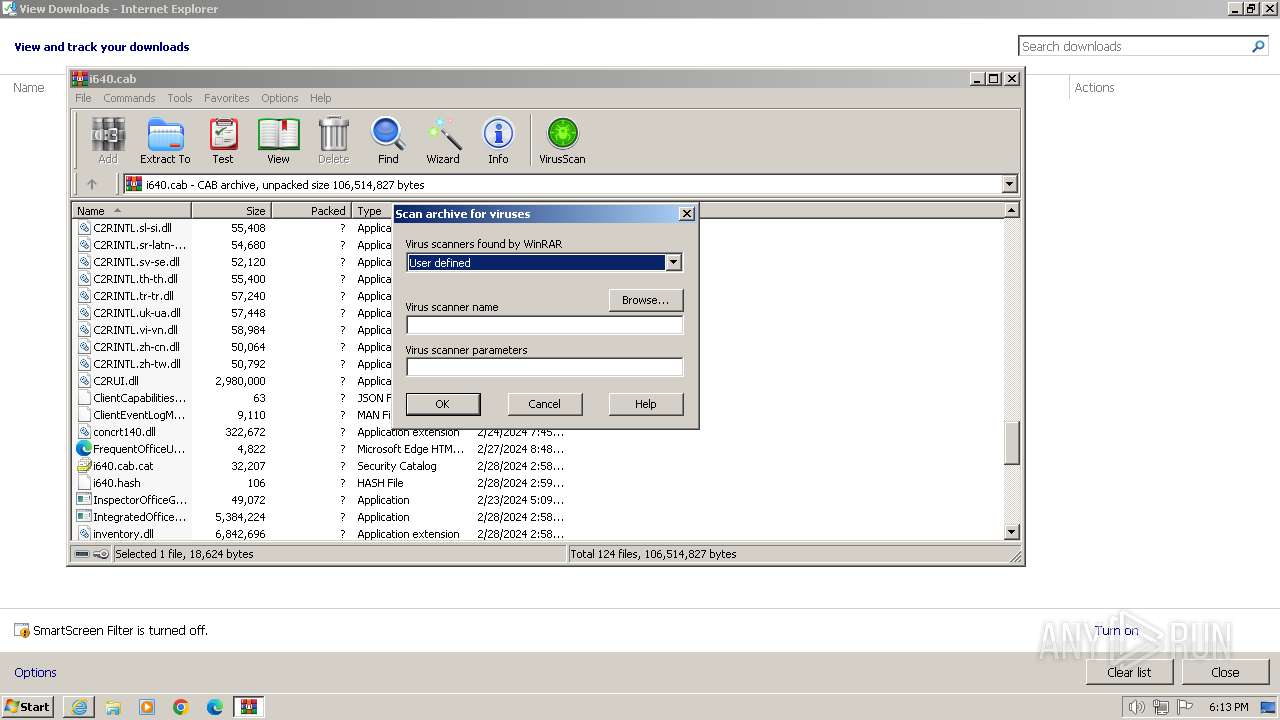Click the View file toolbar icon
This screenshot has height=720, width=1280.
278,140
